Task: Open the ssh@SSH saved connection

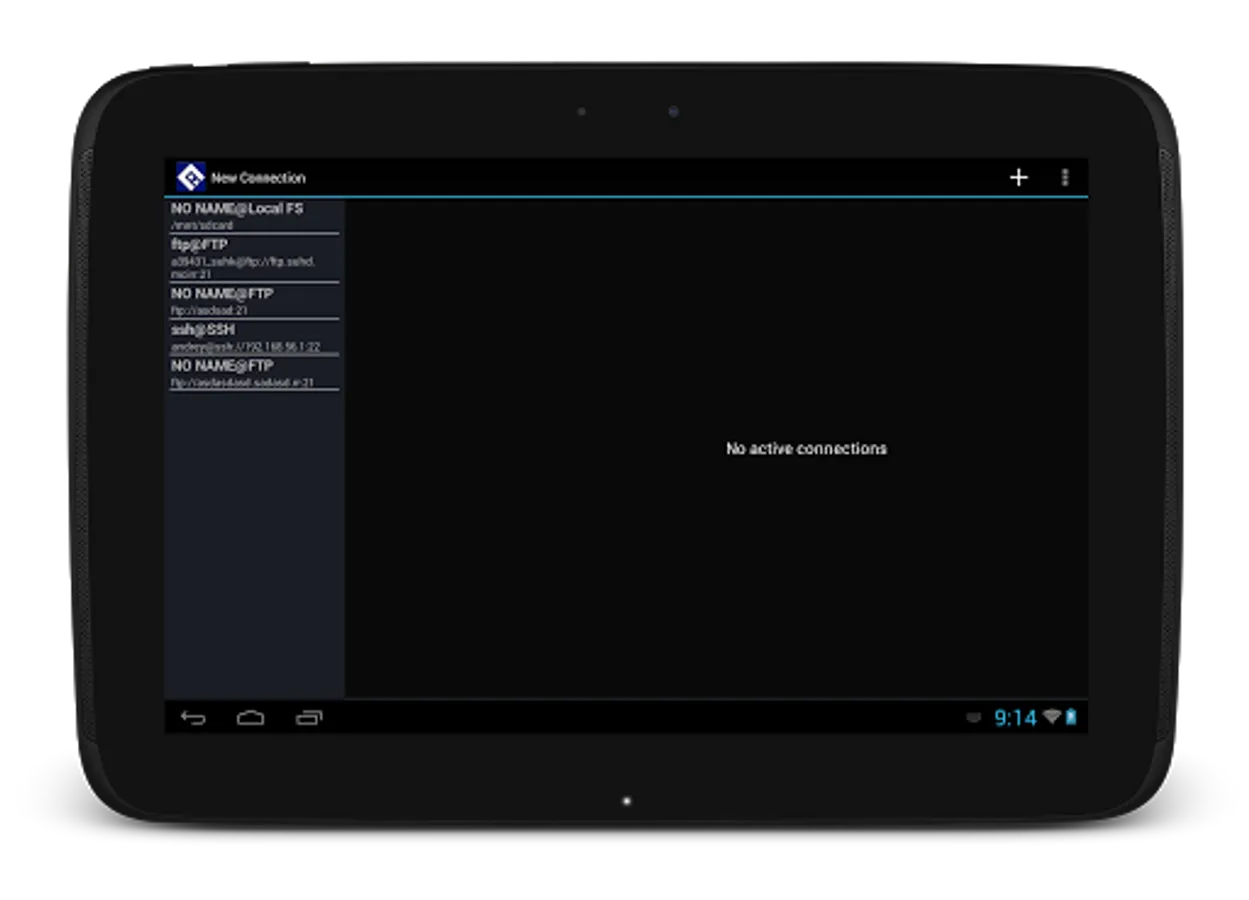Action: [x=254, y=337]
